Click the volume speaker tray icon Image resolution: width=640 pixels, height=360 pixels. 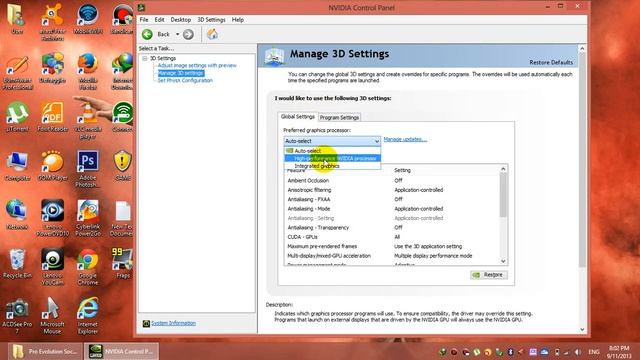click(x=578, y=352)
